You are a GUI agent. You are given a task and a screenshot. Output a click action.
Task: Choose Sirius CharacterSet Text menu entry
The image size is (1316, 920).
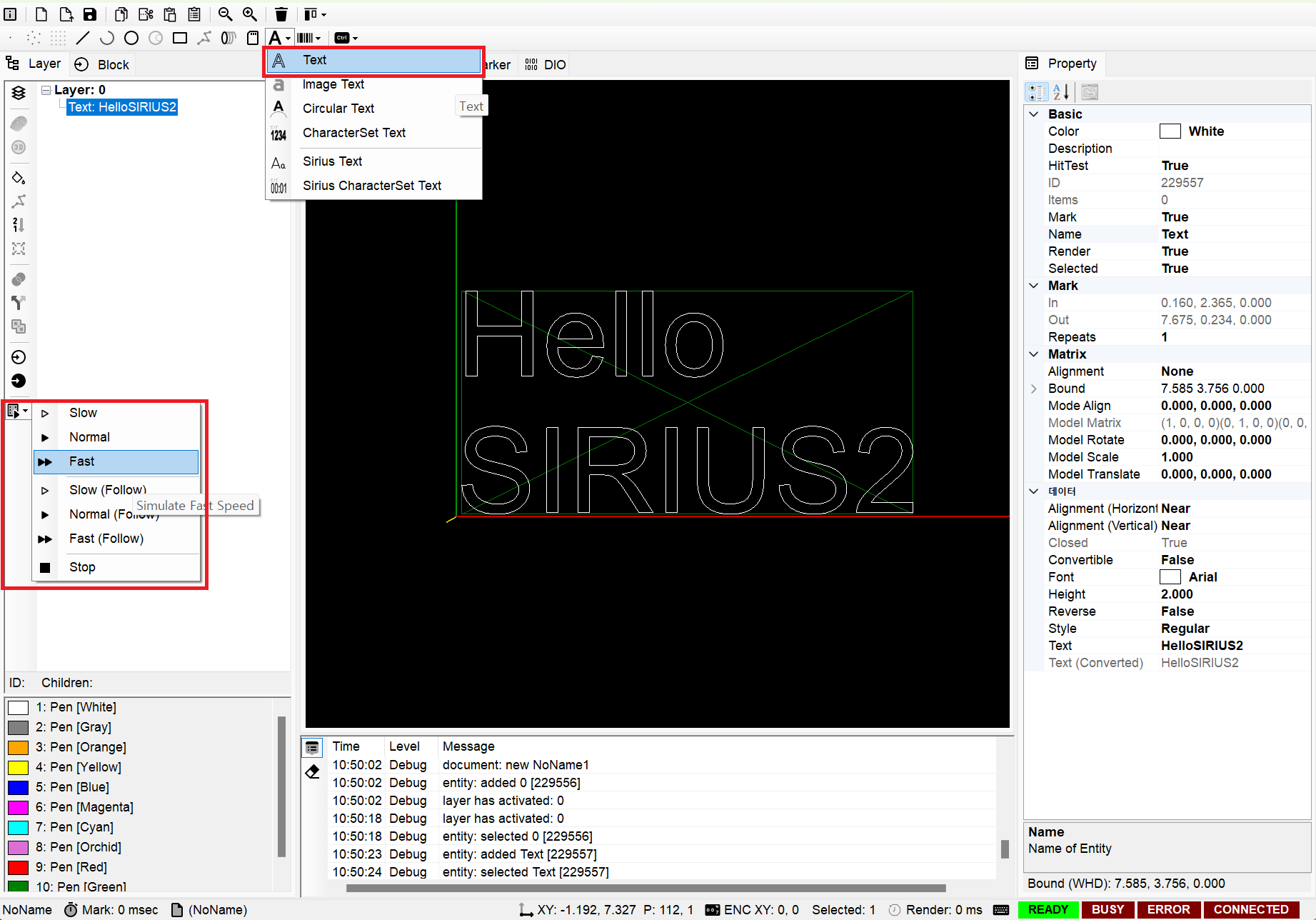[374, 186]
